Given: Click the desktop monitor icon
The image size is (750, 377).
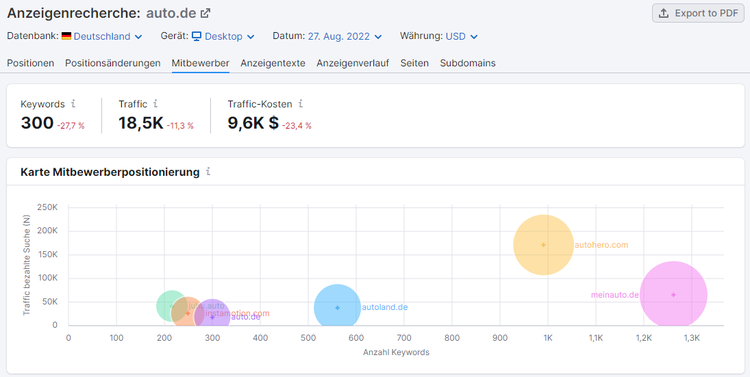Looking at the screenshot, I should [x=197, y=36].
